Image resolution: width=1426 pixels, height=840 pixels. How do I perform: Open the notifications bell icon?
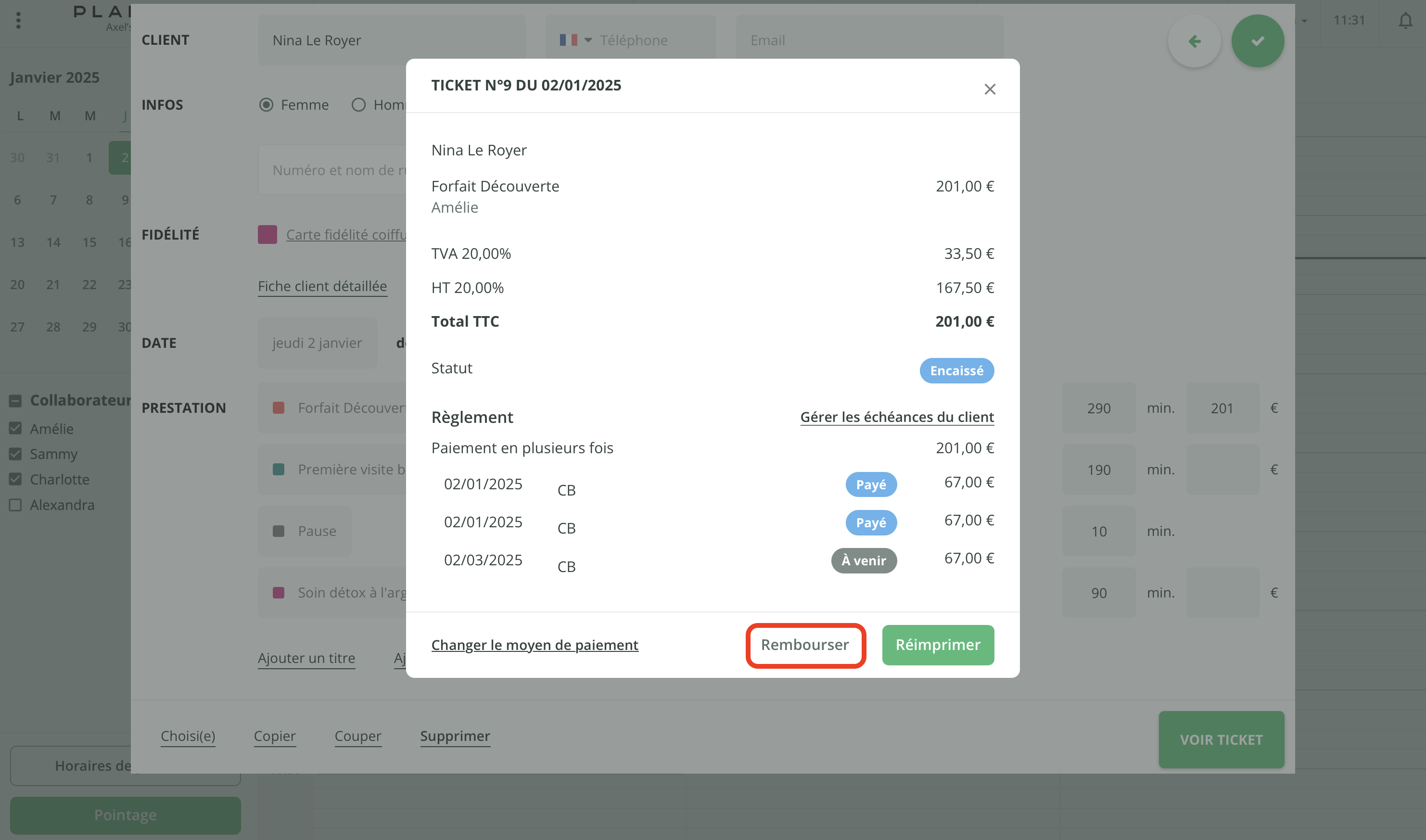click(x=1405, y=21)
